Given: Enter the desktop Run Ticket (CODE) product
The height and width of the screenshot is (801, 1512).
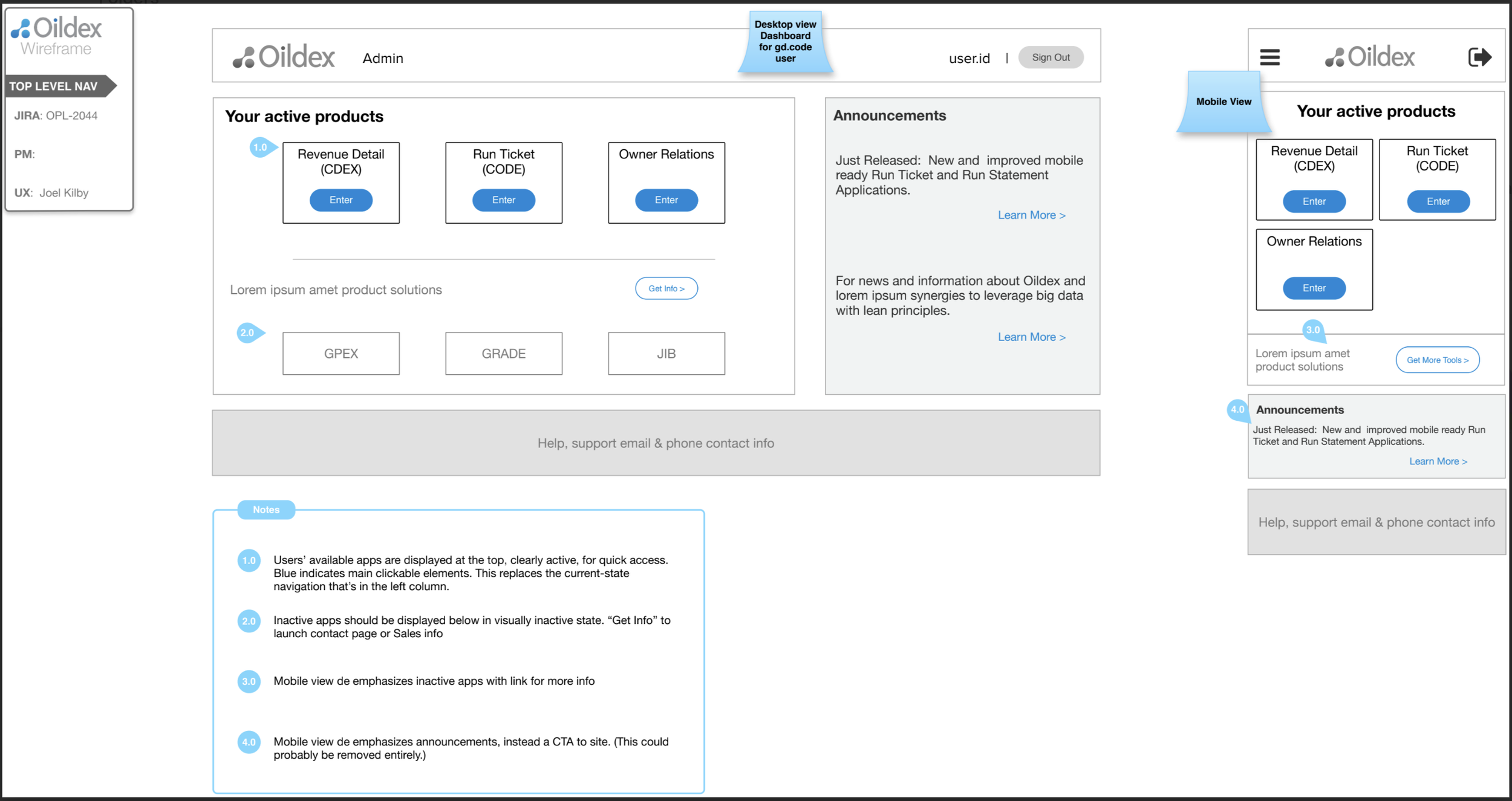Looking at the screenshot, I should 504,200.
